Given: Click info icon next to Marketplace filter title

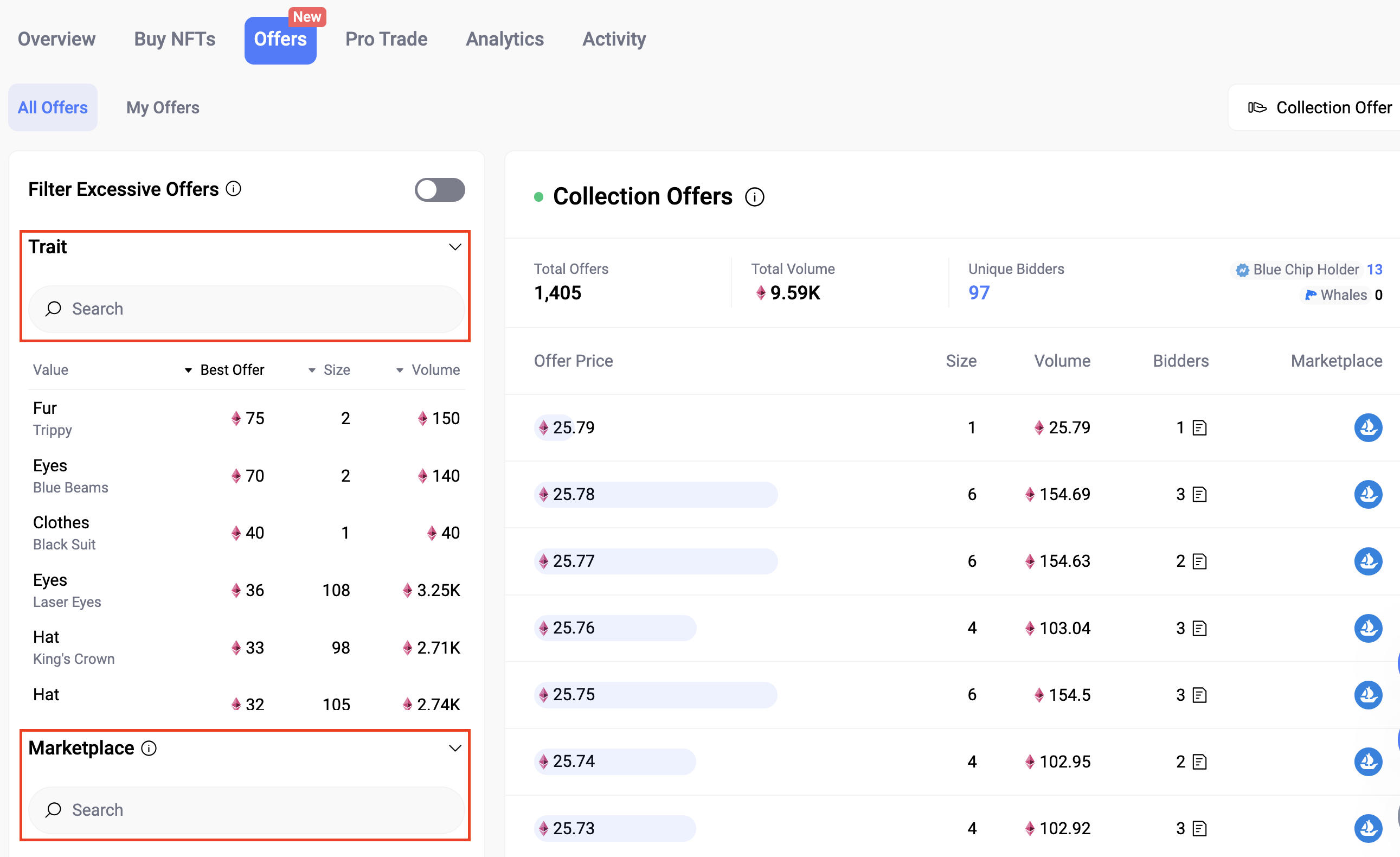Looking at the screenshot, I should tap(149, 749).
